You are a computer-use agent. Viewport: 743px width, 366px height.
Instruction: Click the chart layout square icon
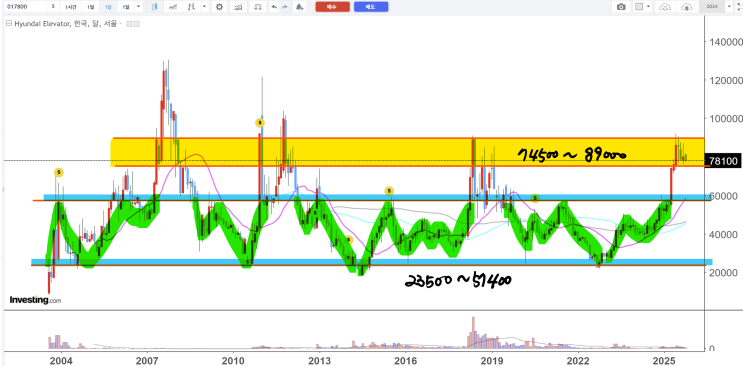639,7
